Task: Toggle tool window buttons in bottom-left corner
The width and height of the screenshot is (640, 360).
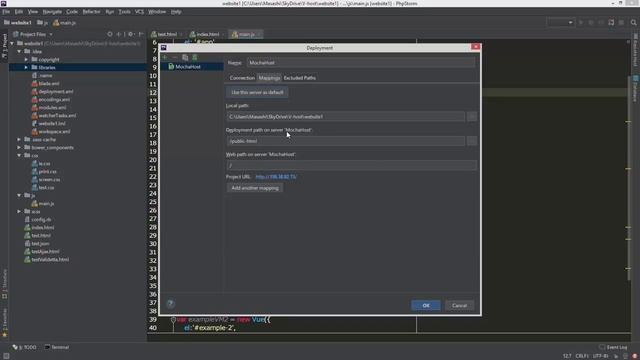Action: (x=6, y=356)
